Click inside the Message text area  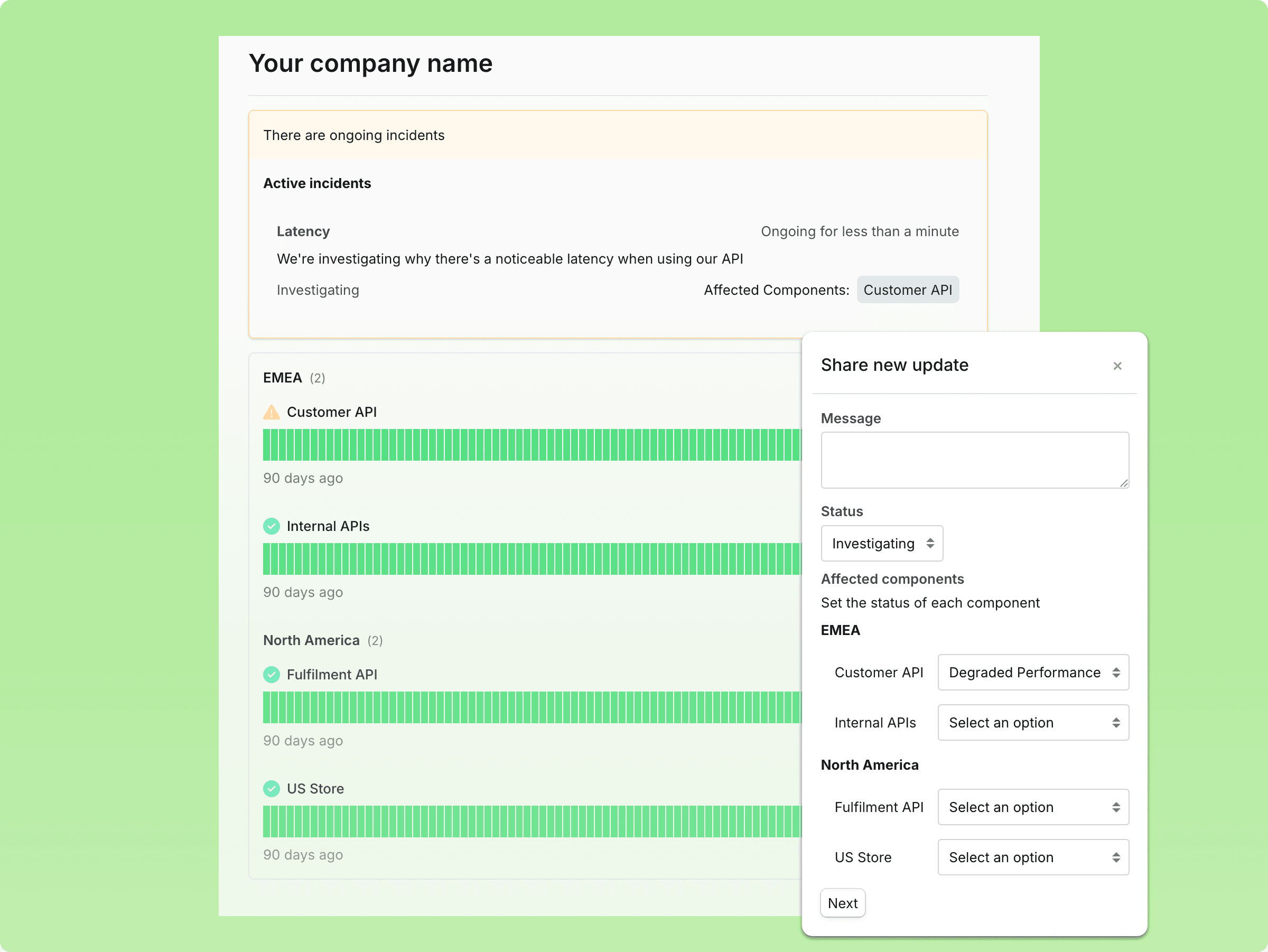[x=974, y=460]
